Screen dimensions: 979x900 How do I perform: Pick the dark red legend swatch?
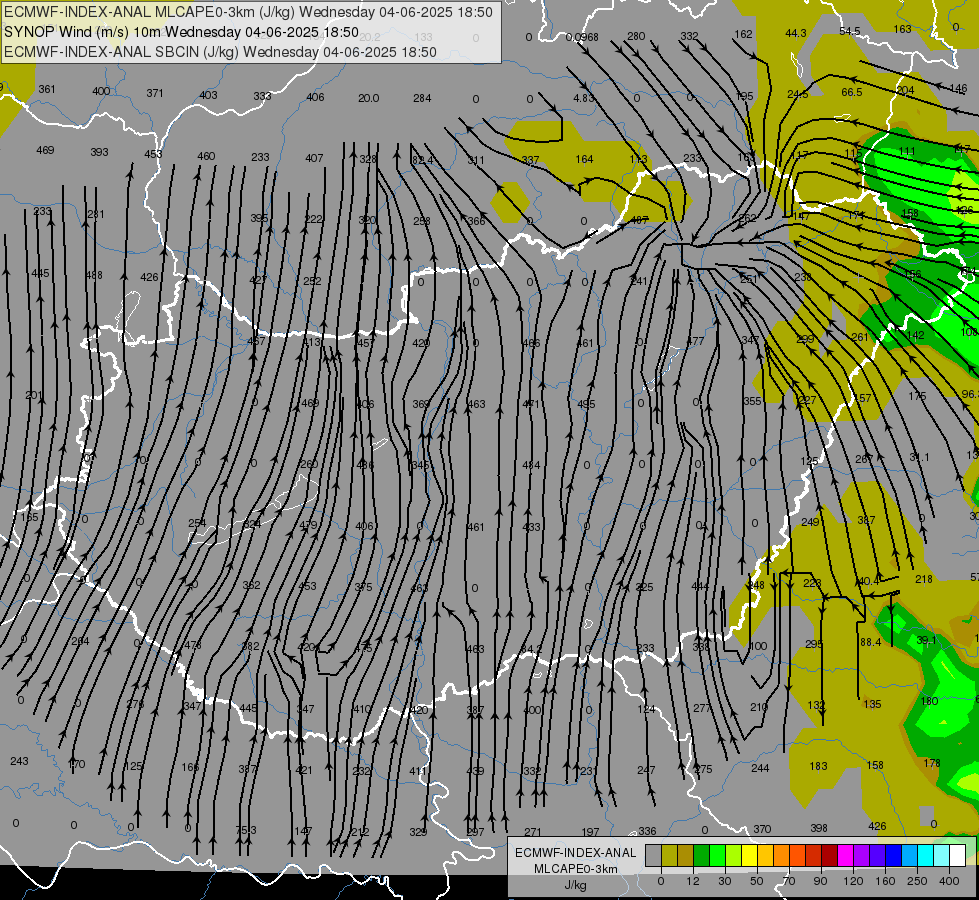coord(830,855)
